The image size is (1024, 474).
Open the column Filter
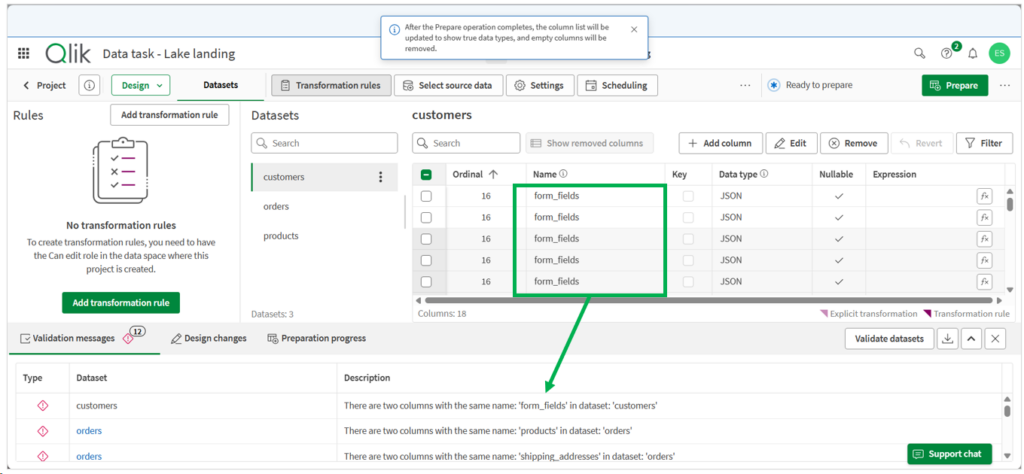pos(984,143)
